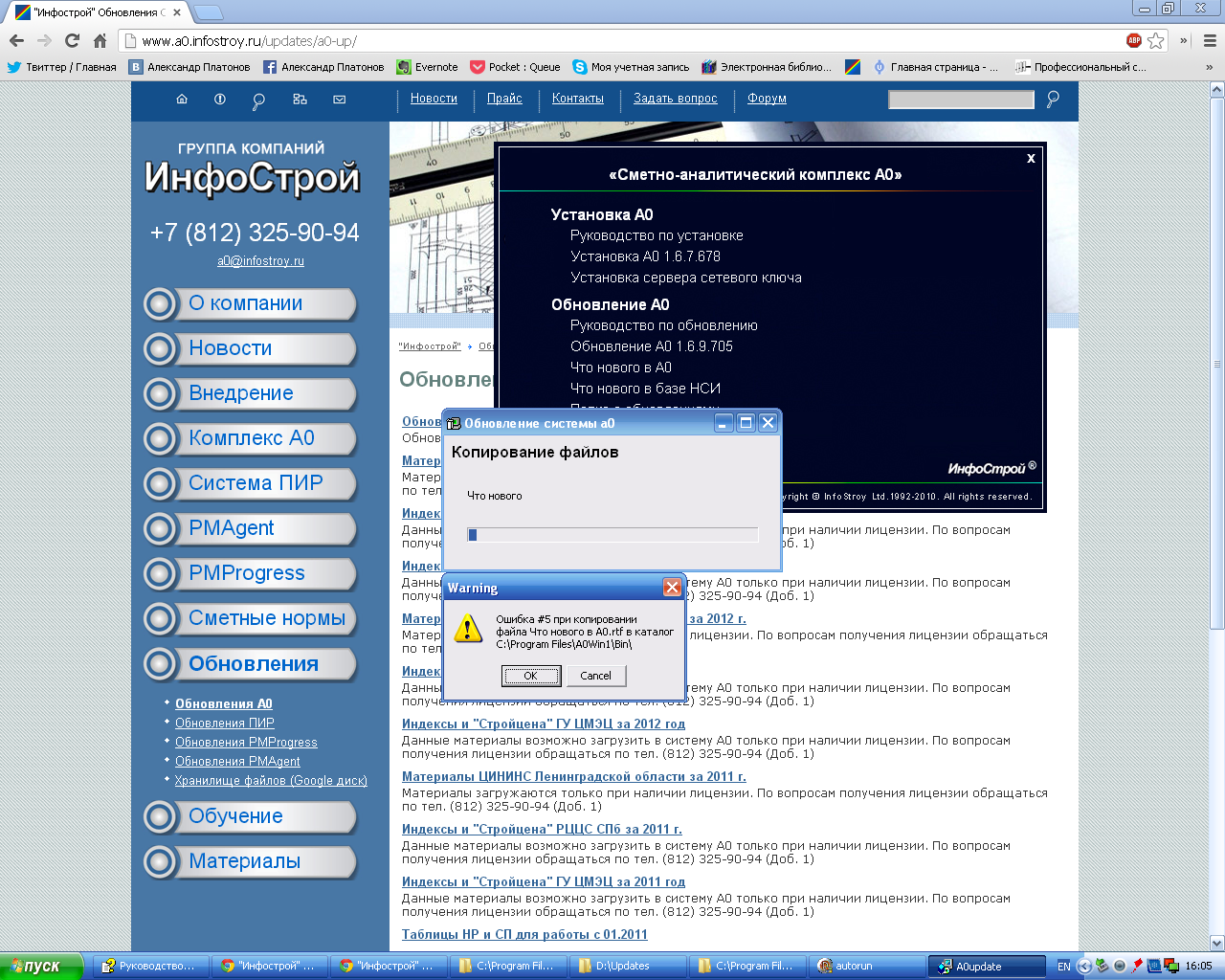
Task: Close the A0 autorun popup with x
Action: click(x=1031, y=158)
